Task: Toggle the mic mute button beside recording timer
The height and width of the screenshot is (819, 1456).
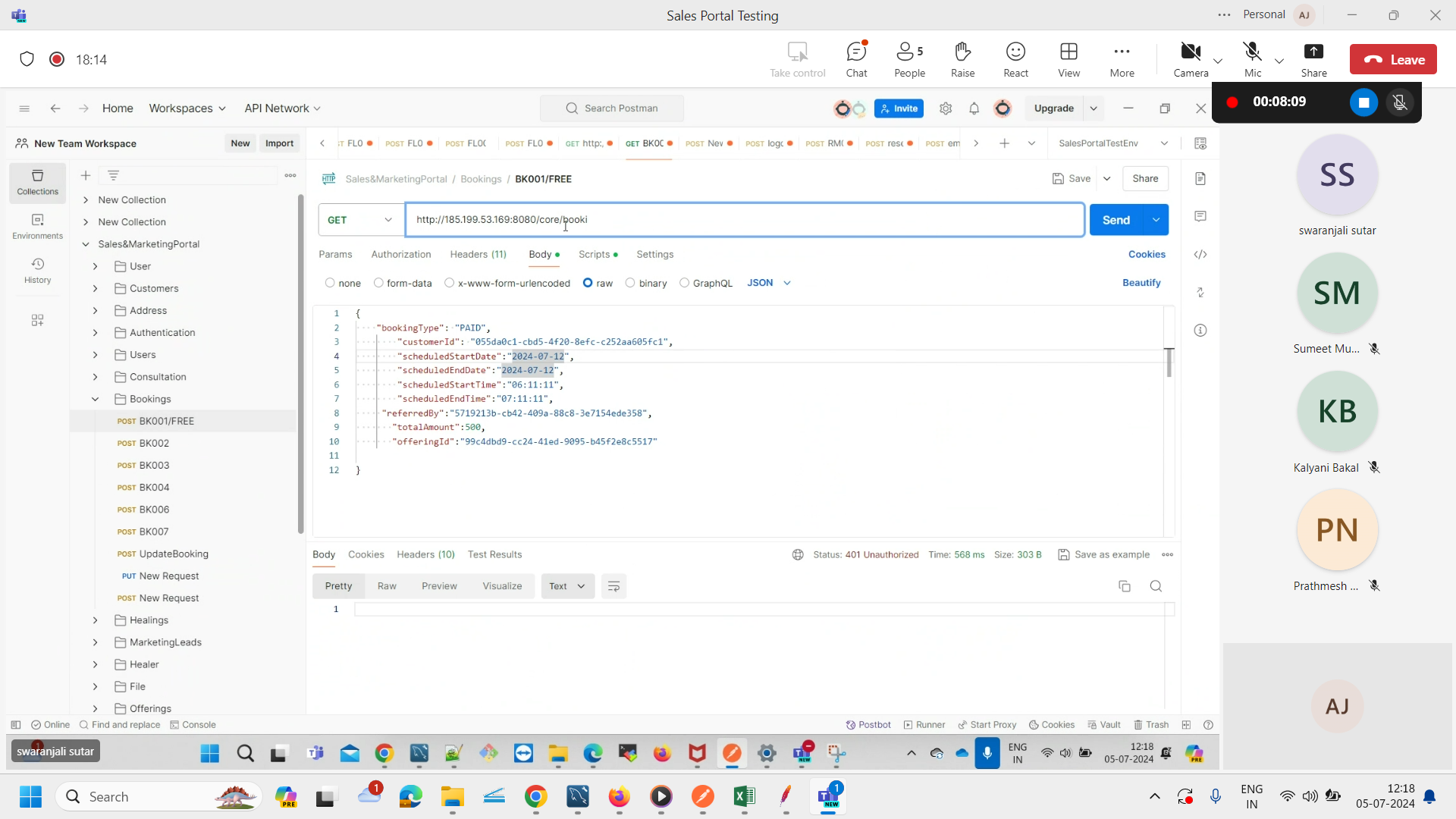Action: coord(1400,102)
